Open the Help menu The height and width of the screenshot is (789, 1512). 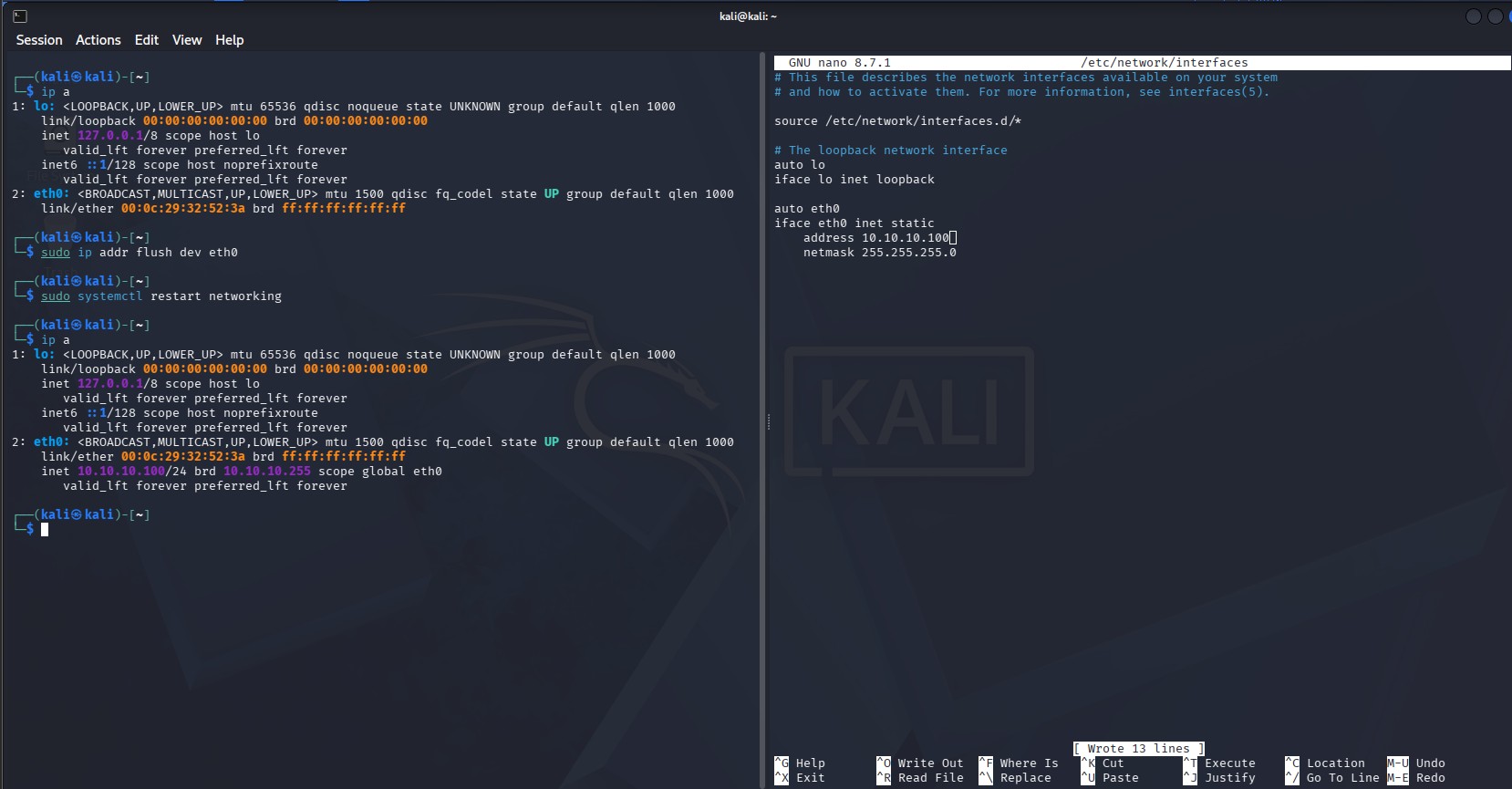click(x=230, y=40)
